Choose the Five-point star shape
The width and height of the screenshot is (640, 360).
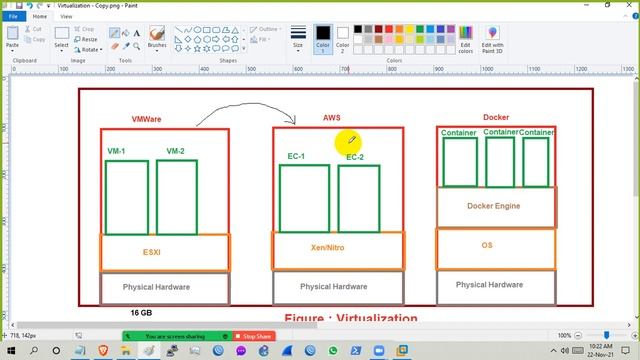[x=197, y=49]
